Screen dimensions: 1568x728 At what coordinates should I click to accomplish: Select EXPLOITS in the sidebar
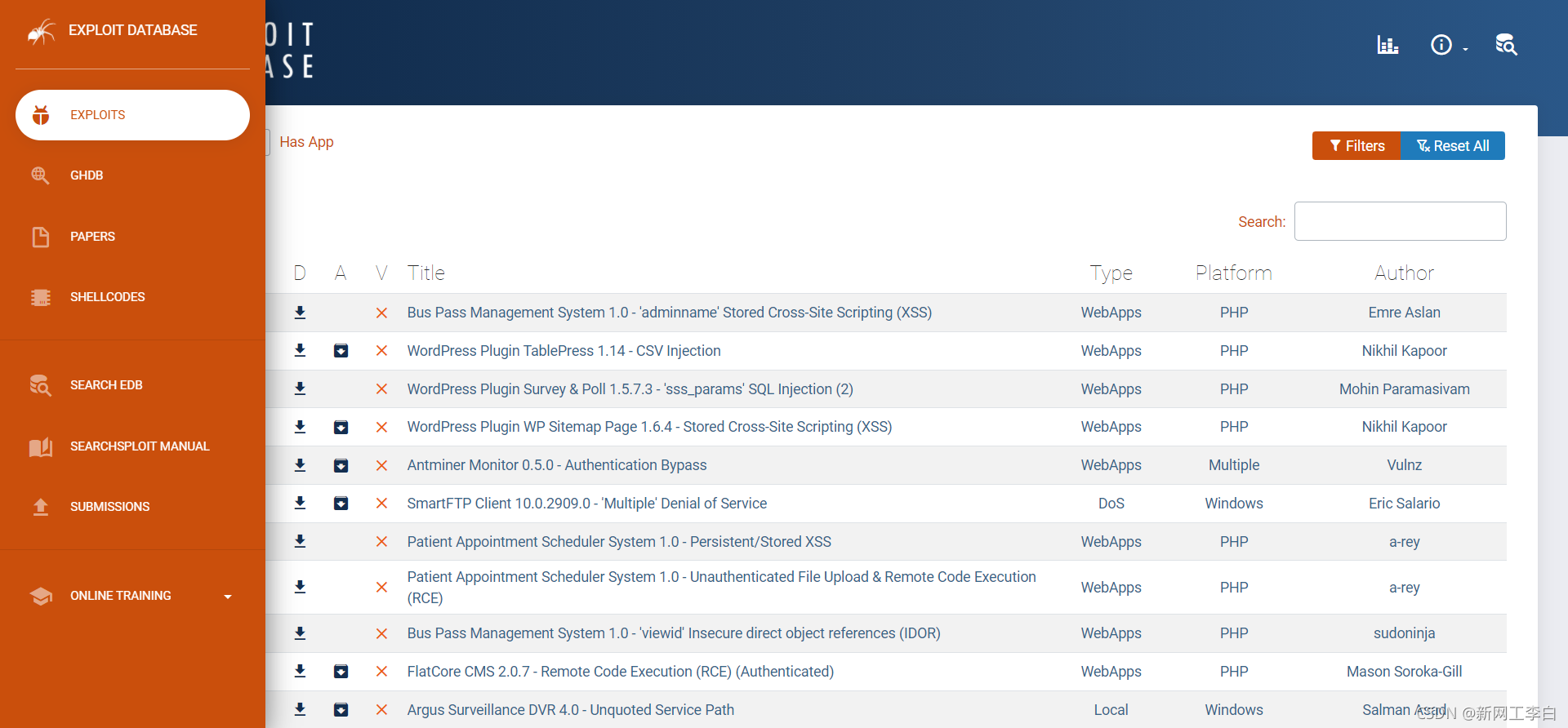(x=132, y=115)
